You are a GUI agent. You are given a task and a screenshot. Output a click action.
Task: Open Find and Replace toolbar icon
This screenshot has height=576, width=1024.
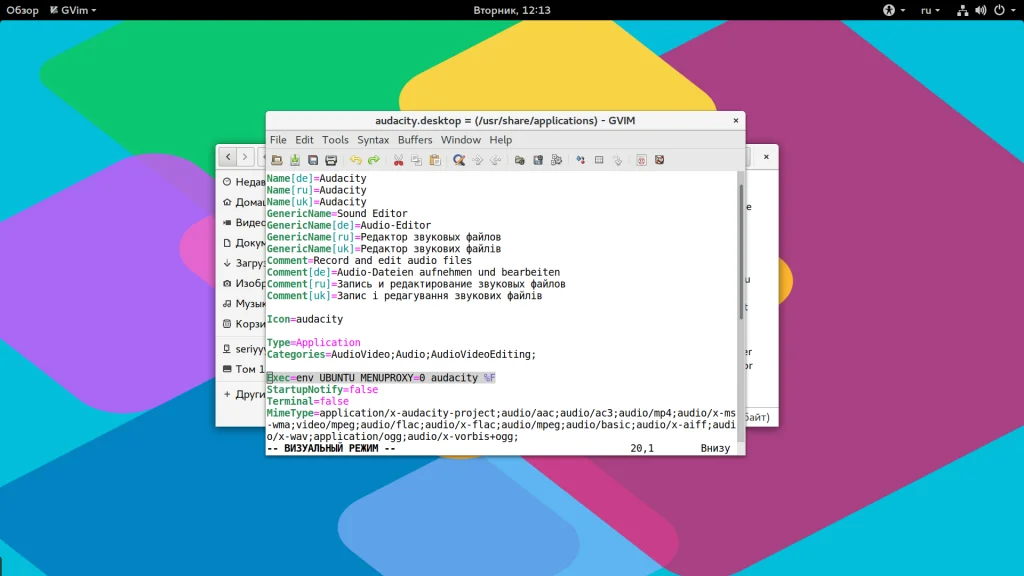pos(459,160)
